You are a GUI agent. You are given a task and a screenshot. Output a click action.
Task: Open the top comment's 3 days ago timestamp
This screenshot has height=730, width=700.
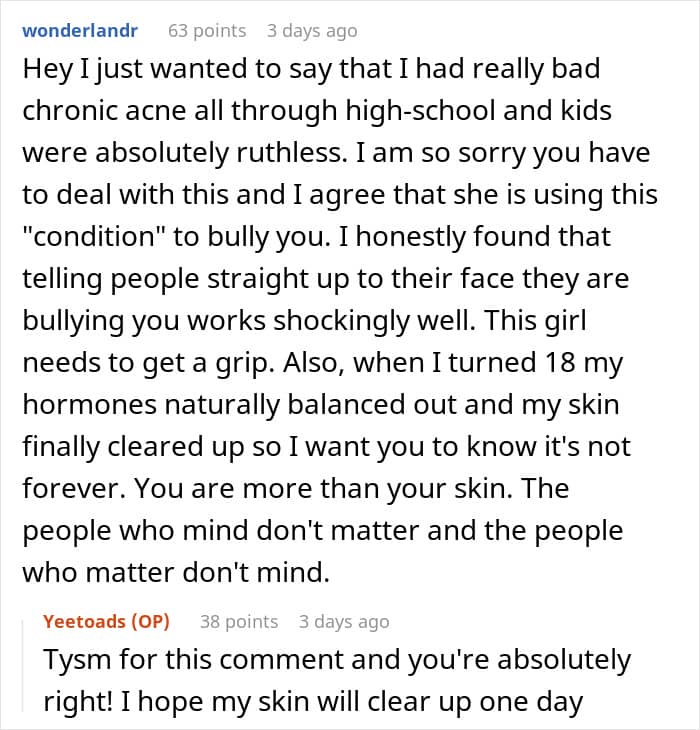[x=312, y=31]
